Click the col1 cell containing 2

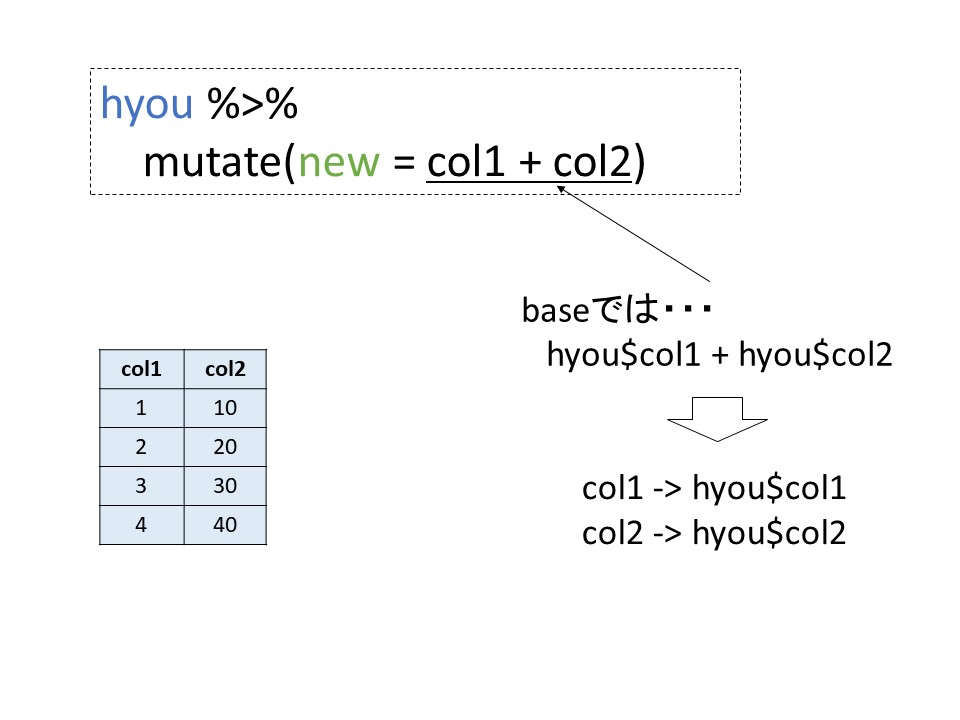tap(142, 447)
